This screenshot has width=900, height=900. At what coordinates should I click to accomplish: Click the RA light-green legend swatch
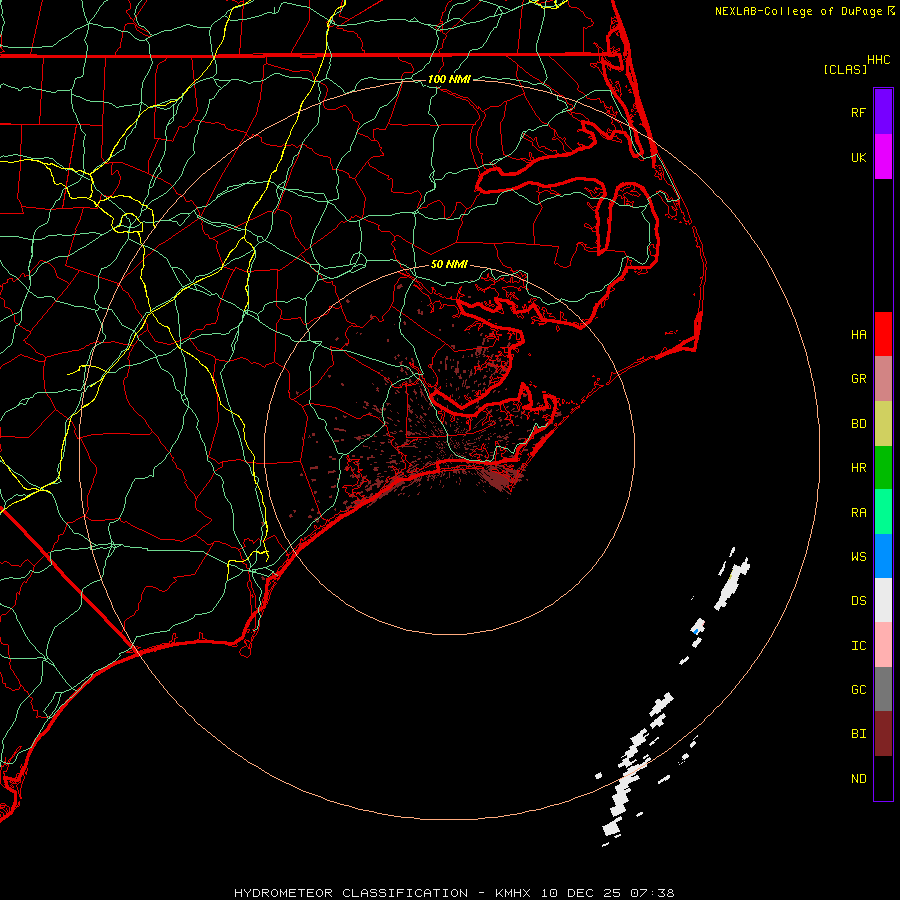coord(883,512)
